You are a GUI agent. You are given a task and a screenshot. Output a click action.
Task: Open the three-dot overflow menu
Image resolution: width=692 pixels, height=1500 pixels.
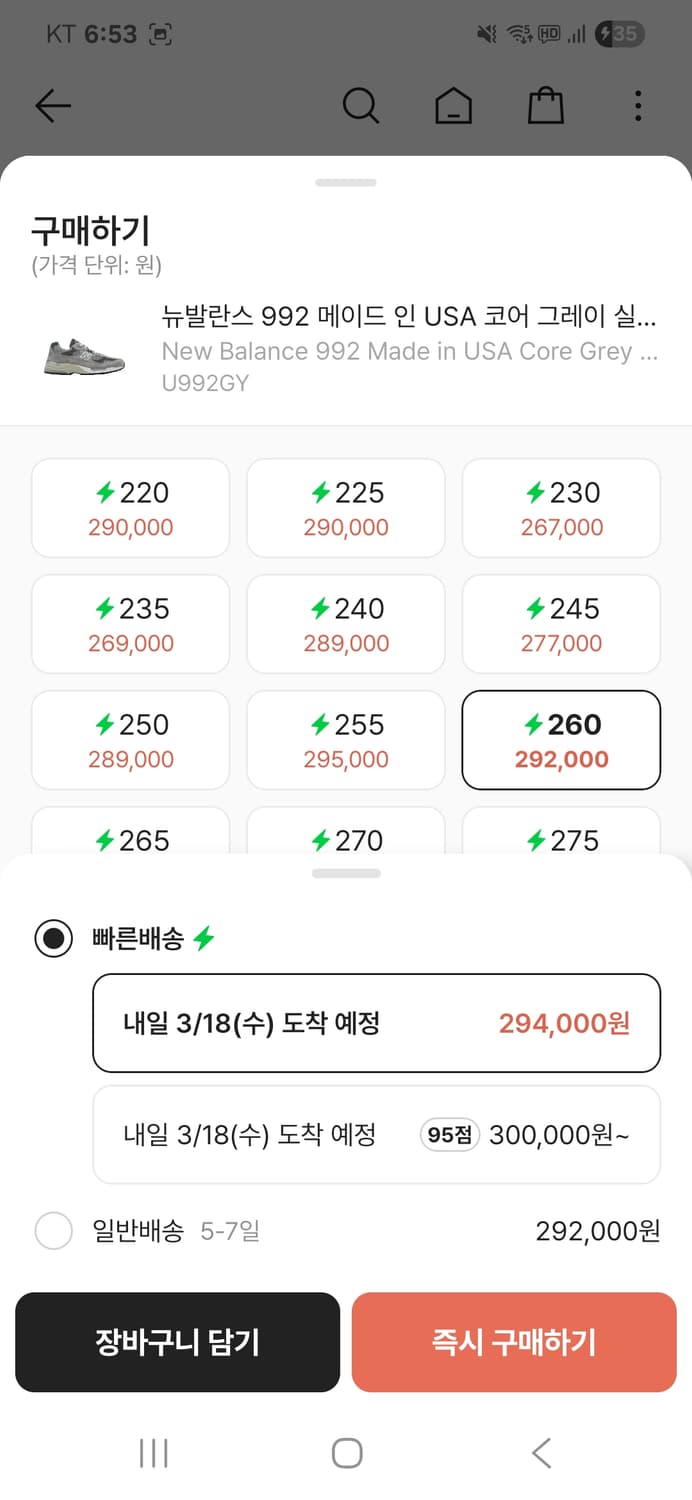637,104
